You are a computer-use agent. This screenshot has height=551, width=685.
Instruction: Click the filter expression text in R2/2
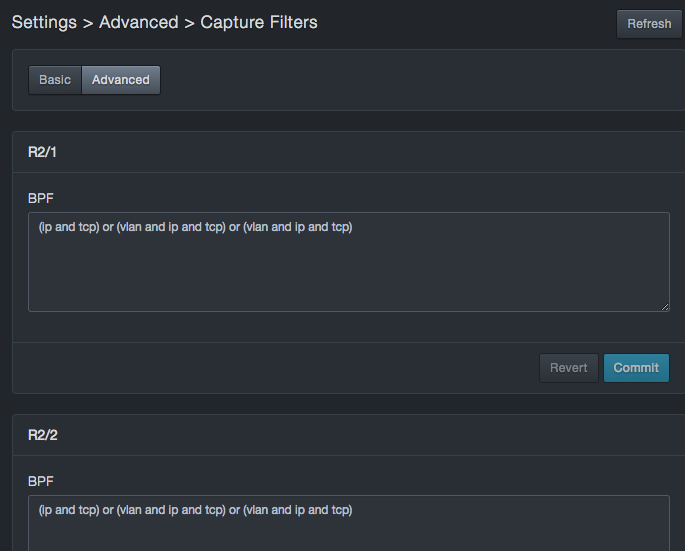tap(196, 510)
